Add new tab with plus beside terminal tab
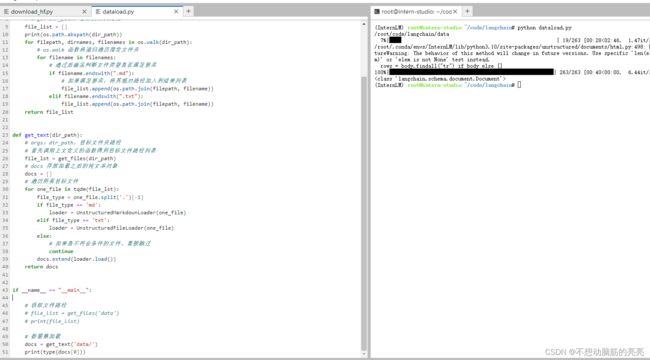This screenshot has height=360, width=650. click(x=467, y=11)
